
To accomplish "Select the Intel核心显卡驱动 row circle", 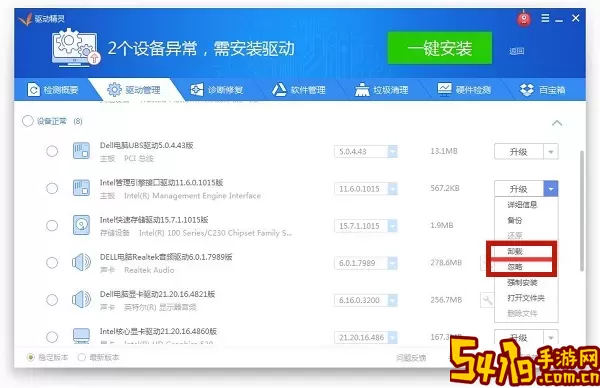I will click(x=52, y=337).
